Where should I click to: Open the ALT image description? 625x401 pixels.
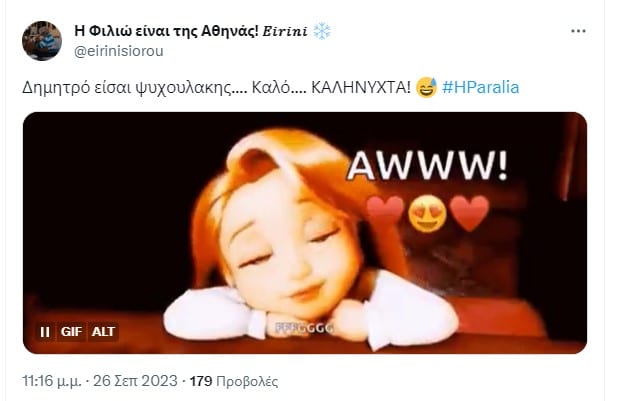[x=103, y=332]
